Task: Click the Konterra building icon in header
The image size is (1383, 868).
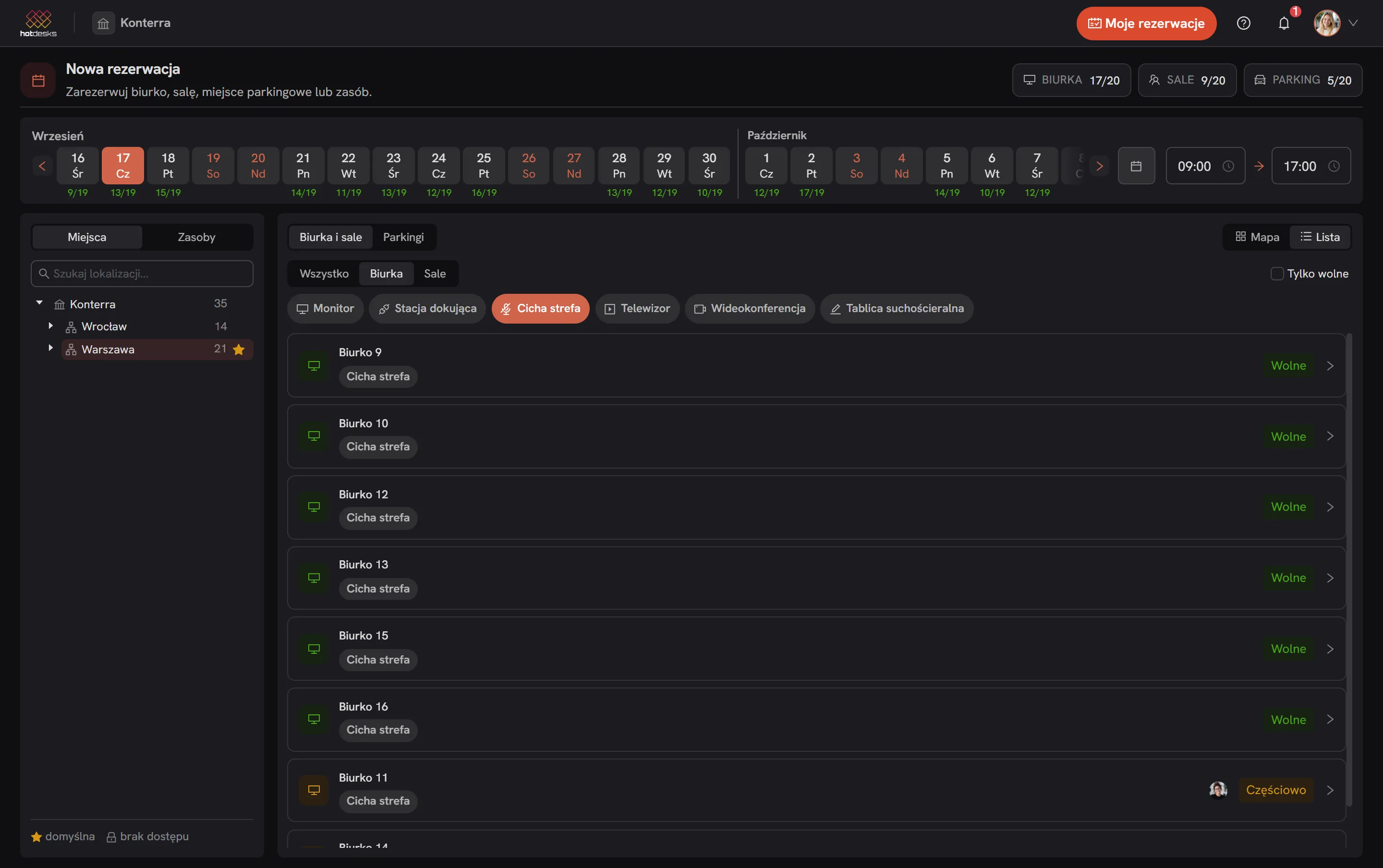Action: click(x=103, y=23)
